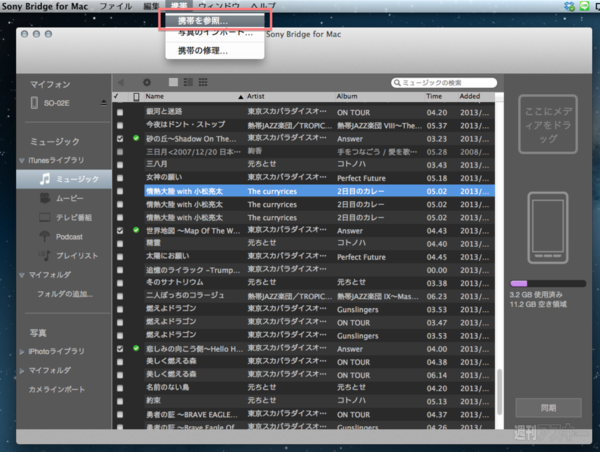Screen dimensions: 600x452
Task: Choose 携帯の修理... menu entry
Action: [215, 51]
